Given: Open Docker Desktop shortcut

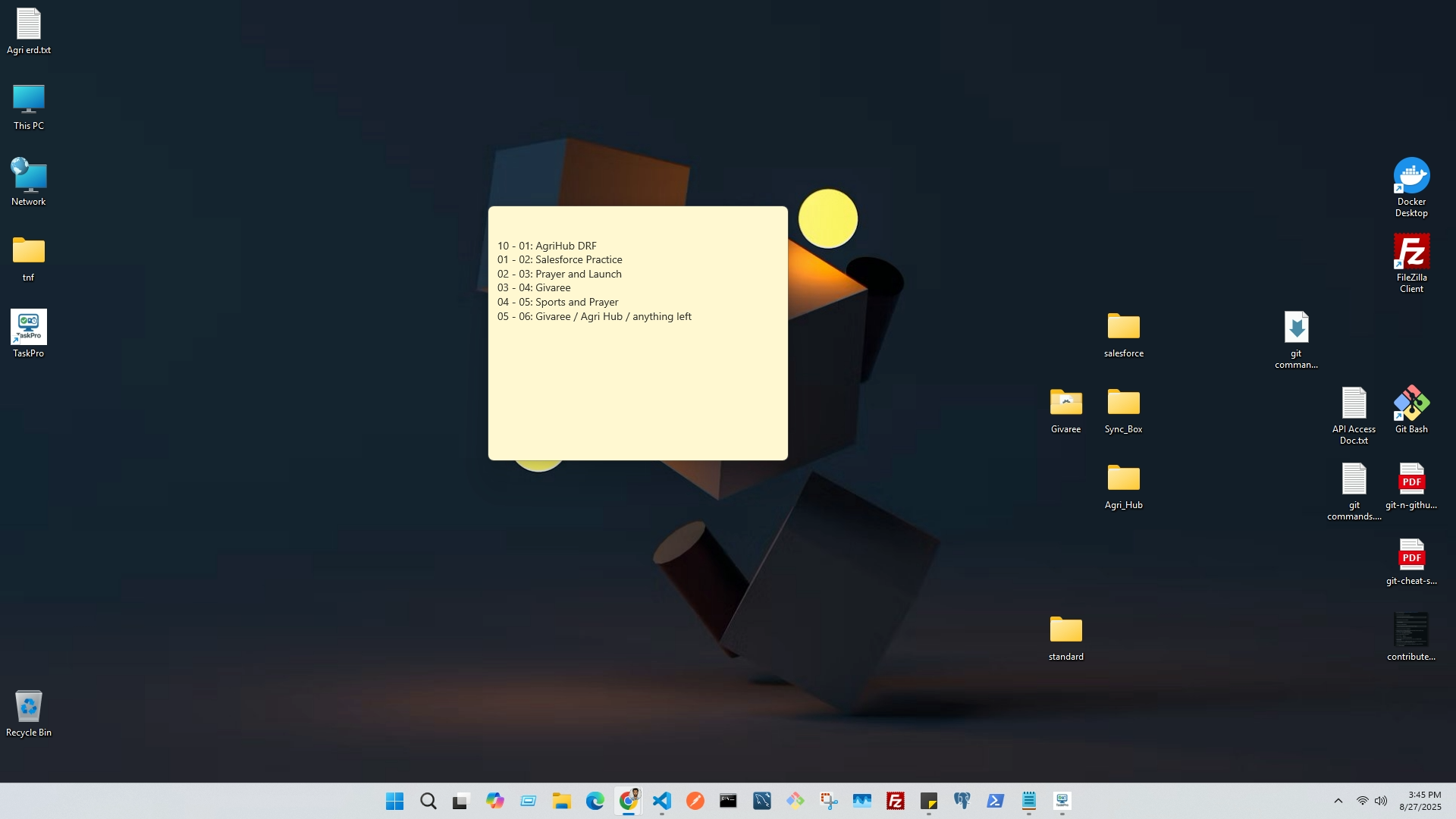Looking at the screenshot, I should pyautogui.click(x=1411, y=187).
